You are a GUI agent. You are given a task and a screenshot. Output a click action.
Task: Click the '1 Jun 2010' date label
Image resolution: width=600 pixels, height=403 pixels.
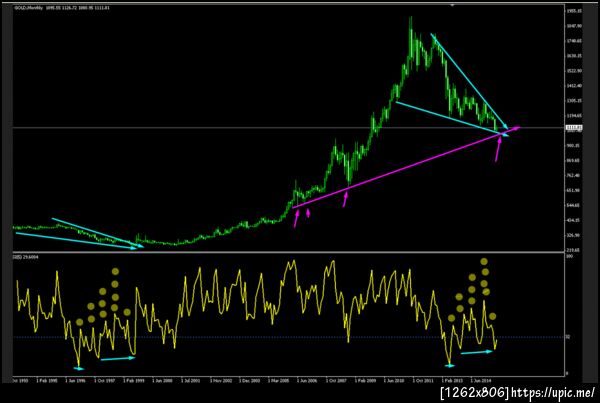pyautogui.click(x=394, y=381)
